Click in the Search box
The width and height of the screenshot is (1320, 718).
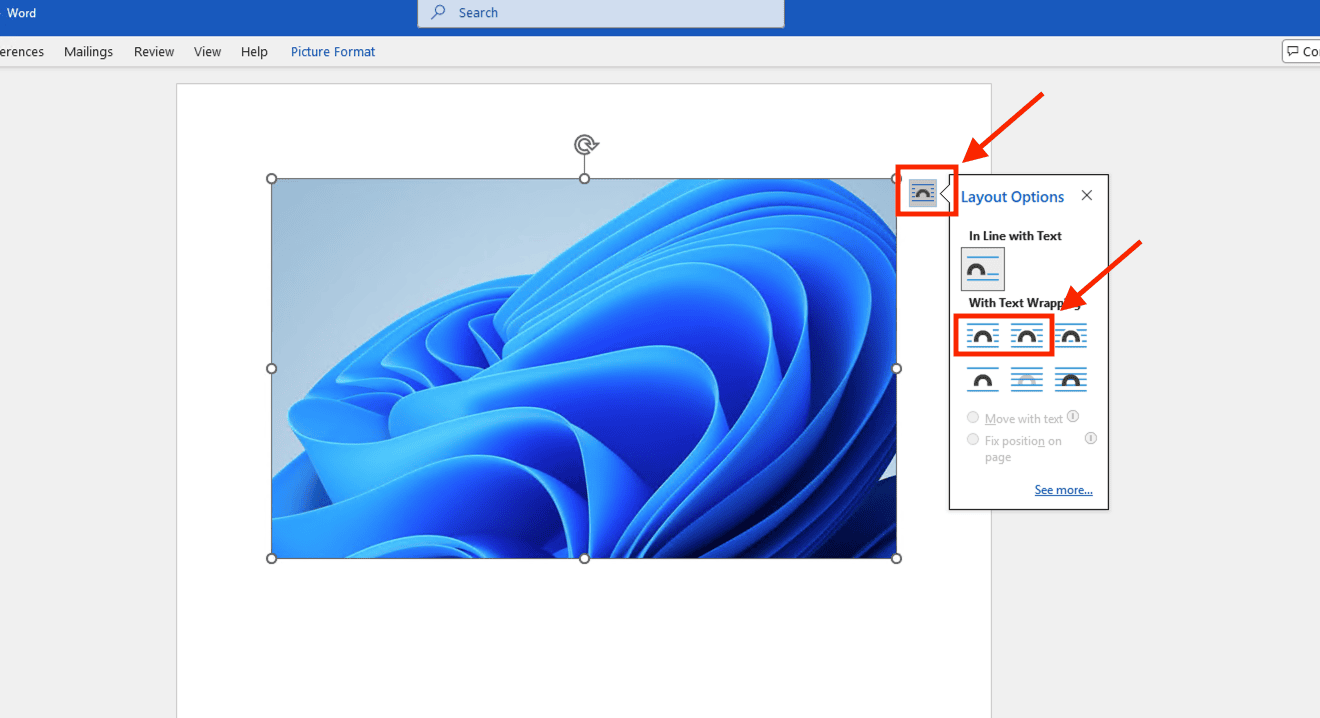coord(600,13)
